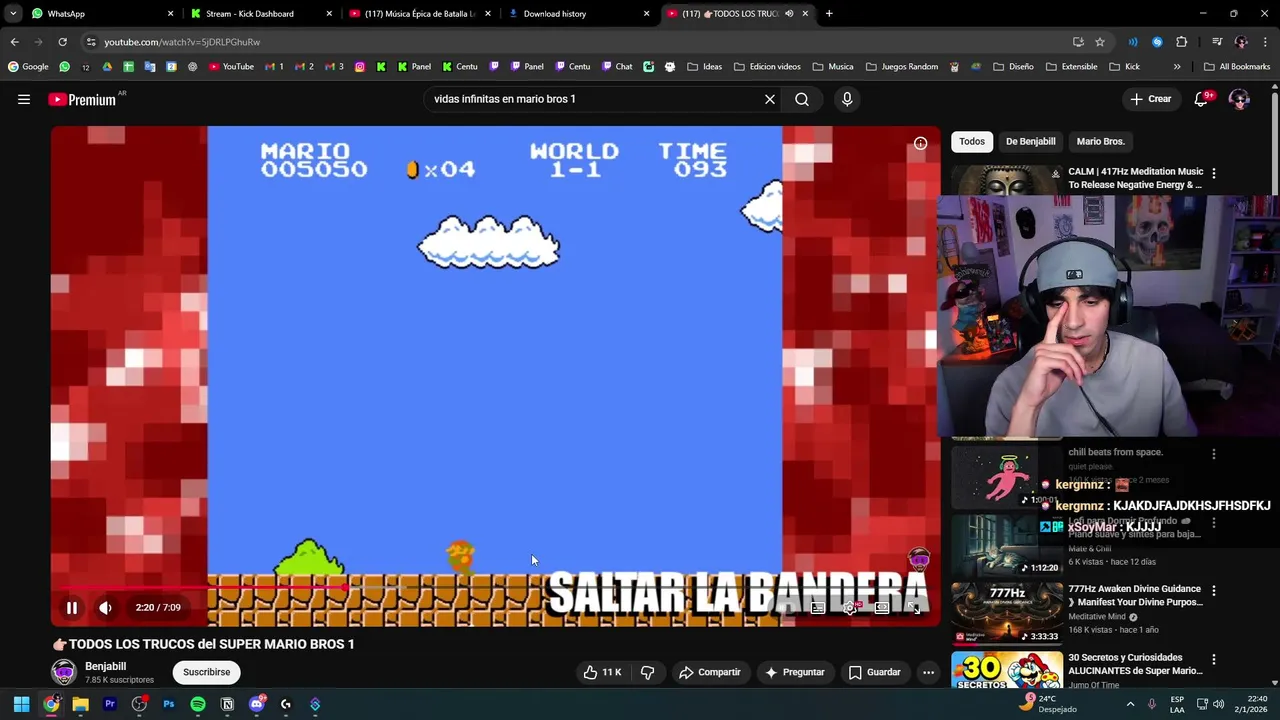Mute the YouTube player volume

[105, 607]
